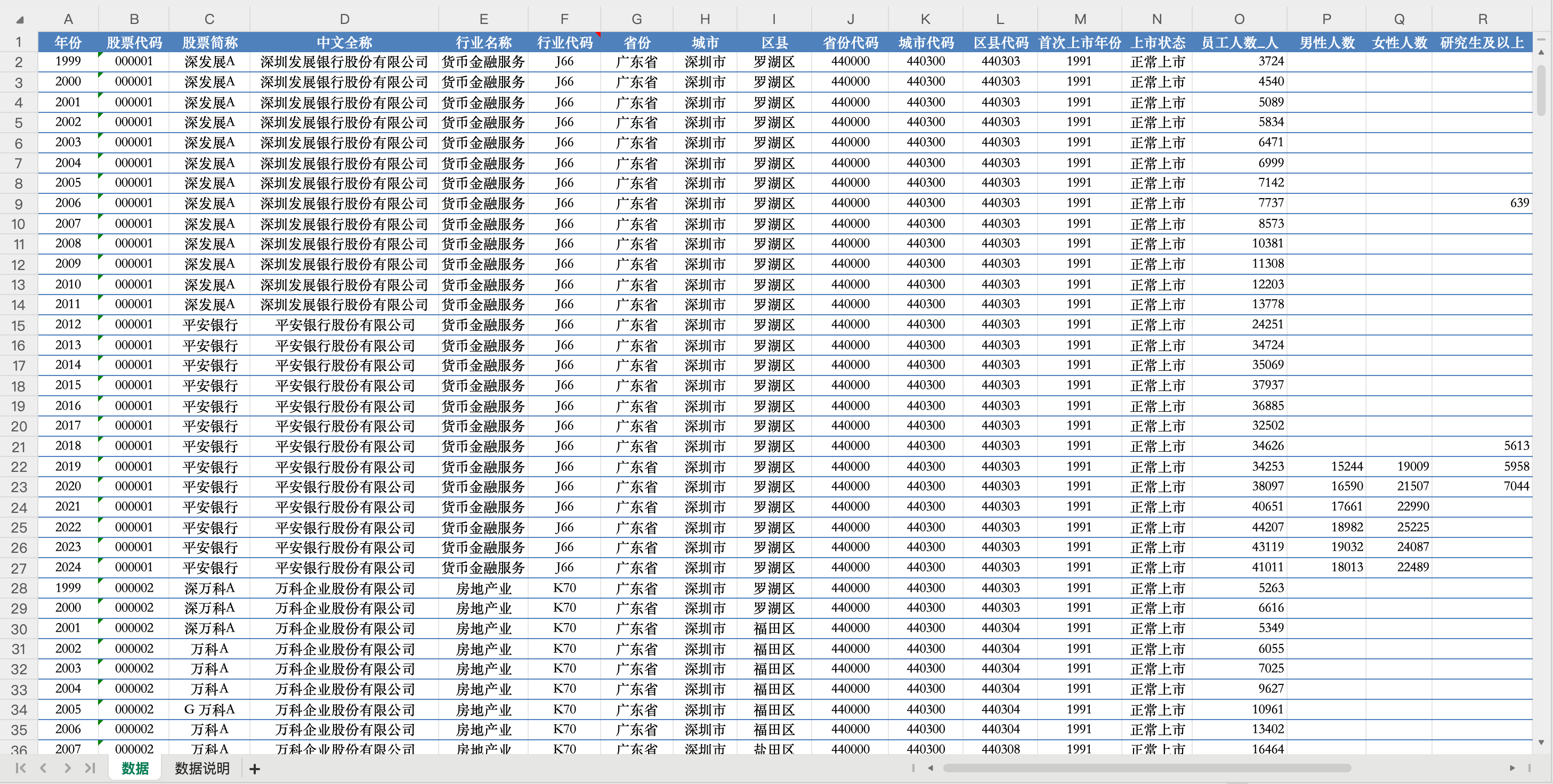Switch to the 数据说明 sheet tab
Screen dimensions: 1553x784
point(202,769)
